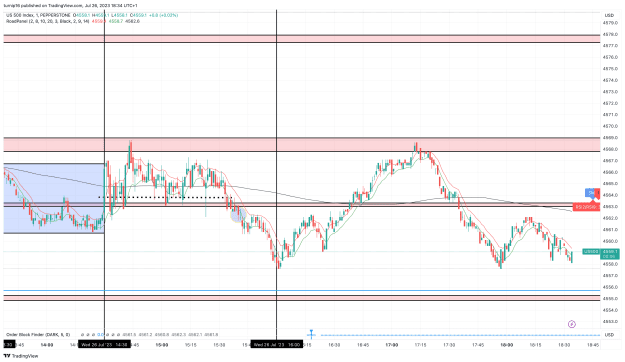
Task: Click the '18:45' time axis label
Action: point(592,345)
